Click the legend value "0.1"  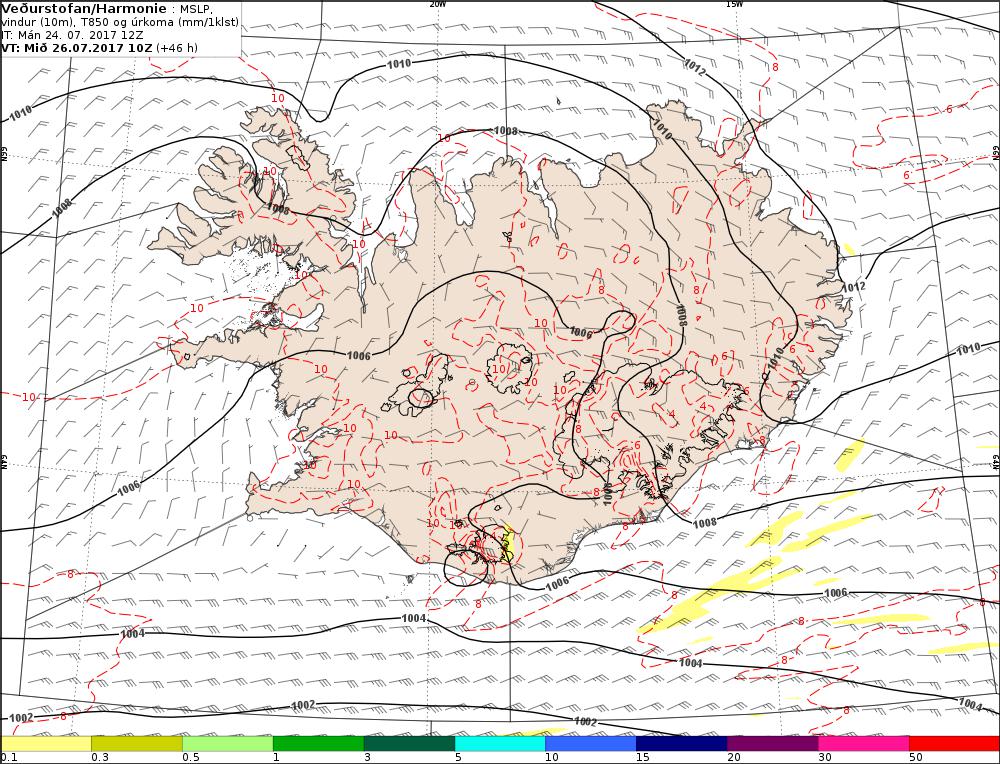point(8,758)
